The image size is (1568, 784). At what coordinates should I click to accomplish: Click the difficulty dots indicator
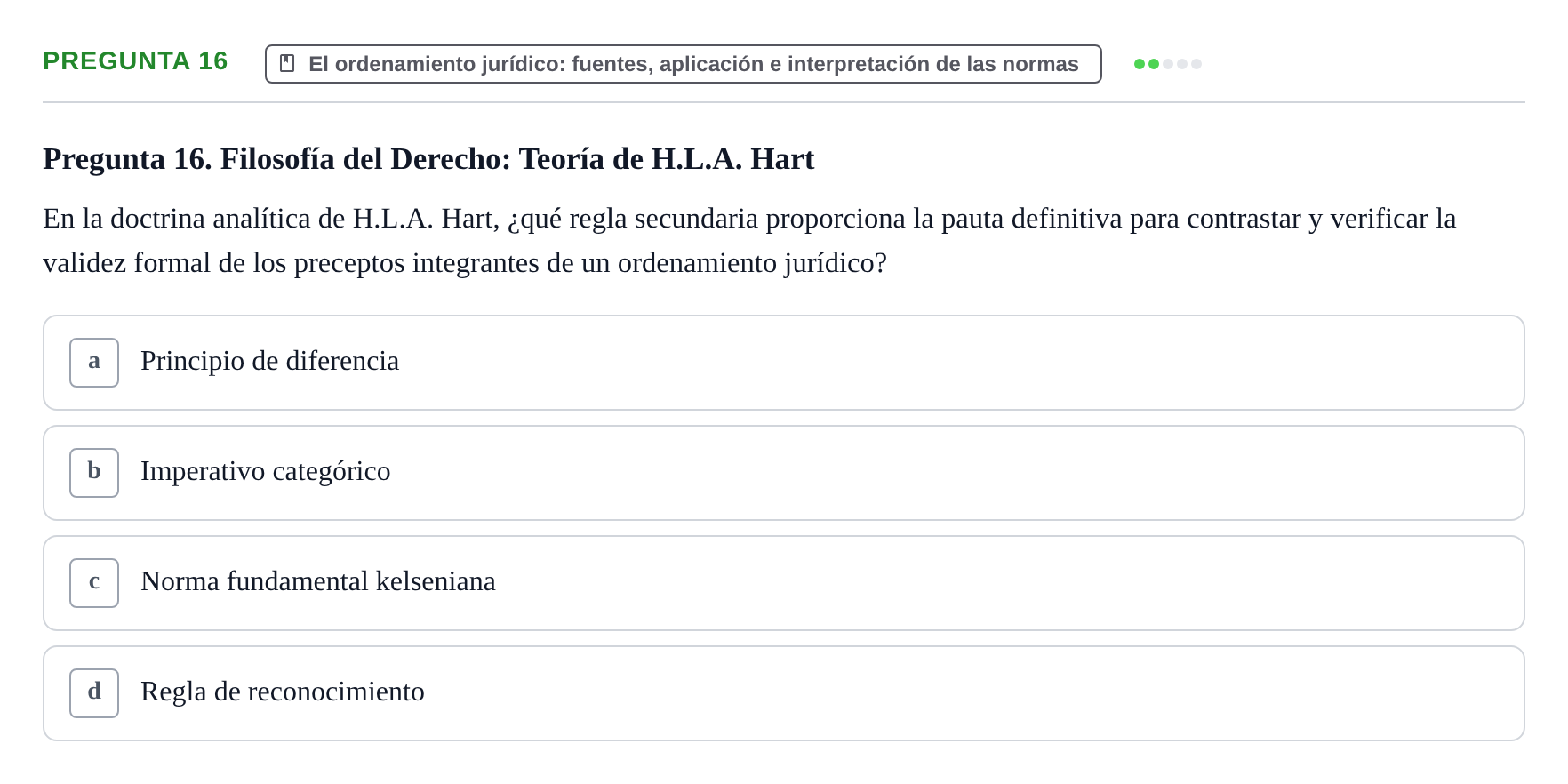pos(1167,64)
